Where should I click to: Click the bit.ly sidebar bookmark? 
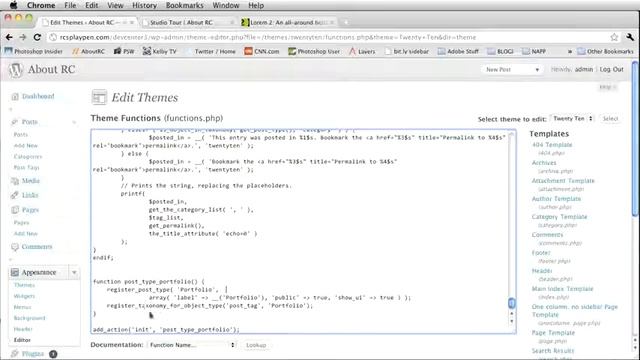[407, 51]
